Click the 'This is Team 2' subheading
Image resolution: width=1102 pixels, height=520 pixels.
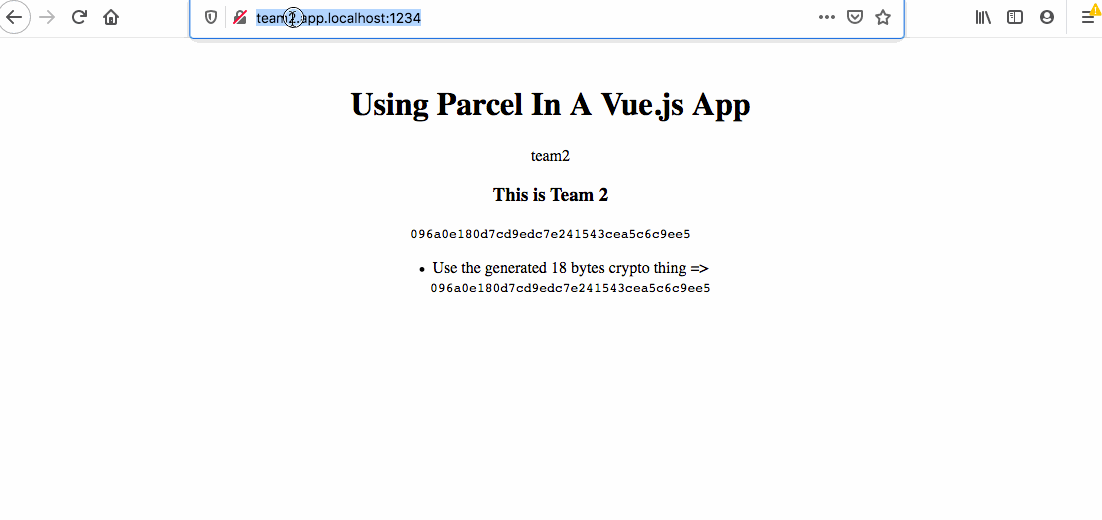550,195
